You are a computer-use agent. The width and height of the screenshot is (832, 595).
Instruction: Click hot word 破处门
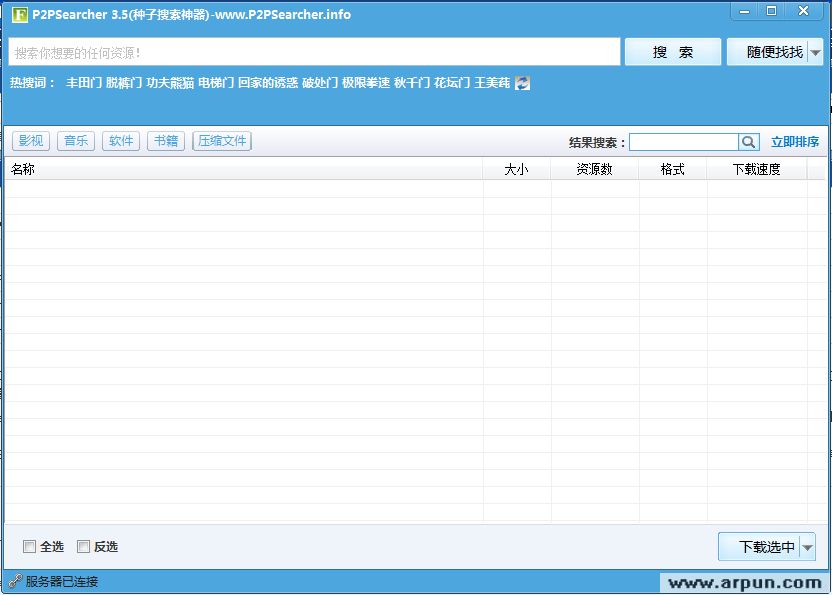[320, 83]
